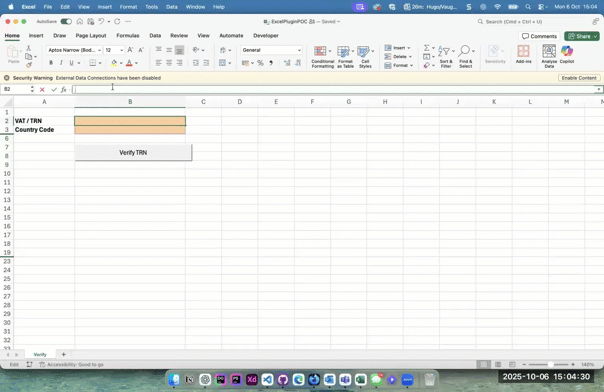
Task: Open Format as Table gallery
Action: click(x=345, y=57)
